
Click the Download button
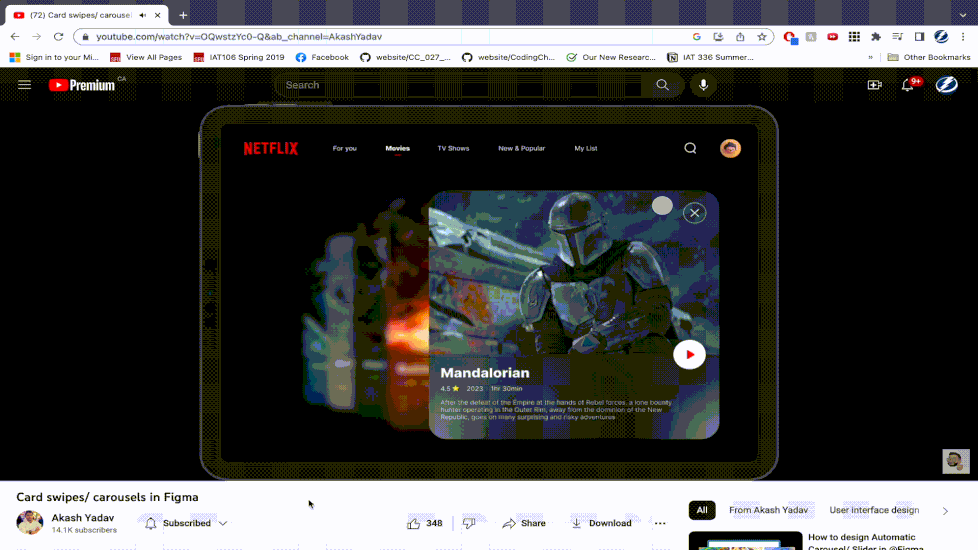[x=601, y=523]
